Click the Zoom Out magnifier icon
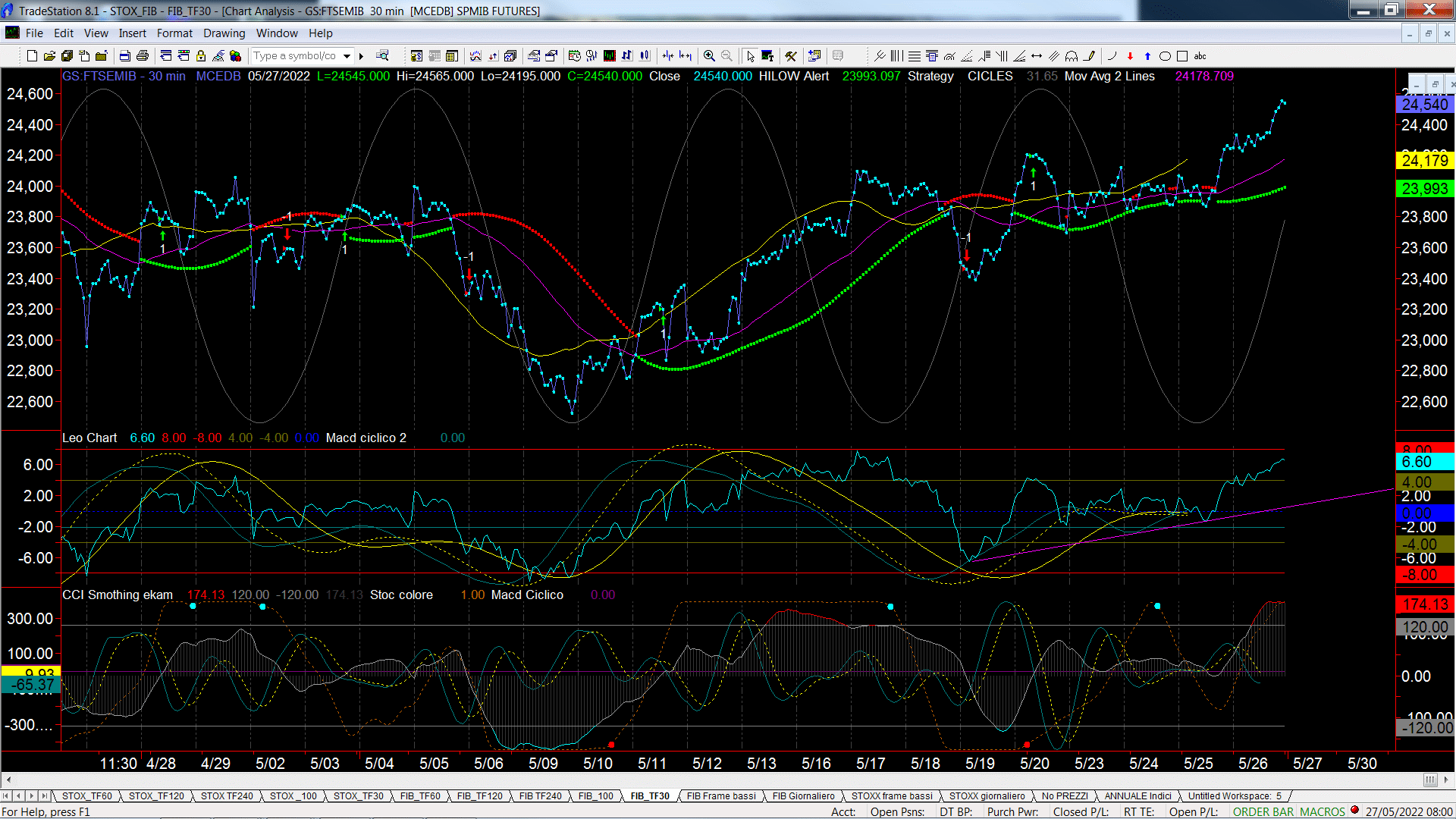Screen dimensions: 1456x819 click(726, 56)
